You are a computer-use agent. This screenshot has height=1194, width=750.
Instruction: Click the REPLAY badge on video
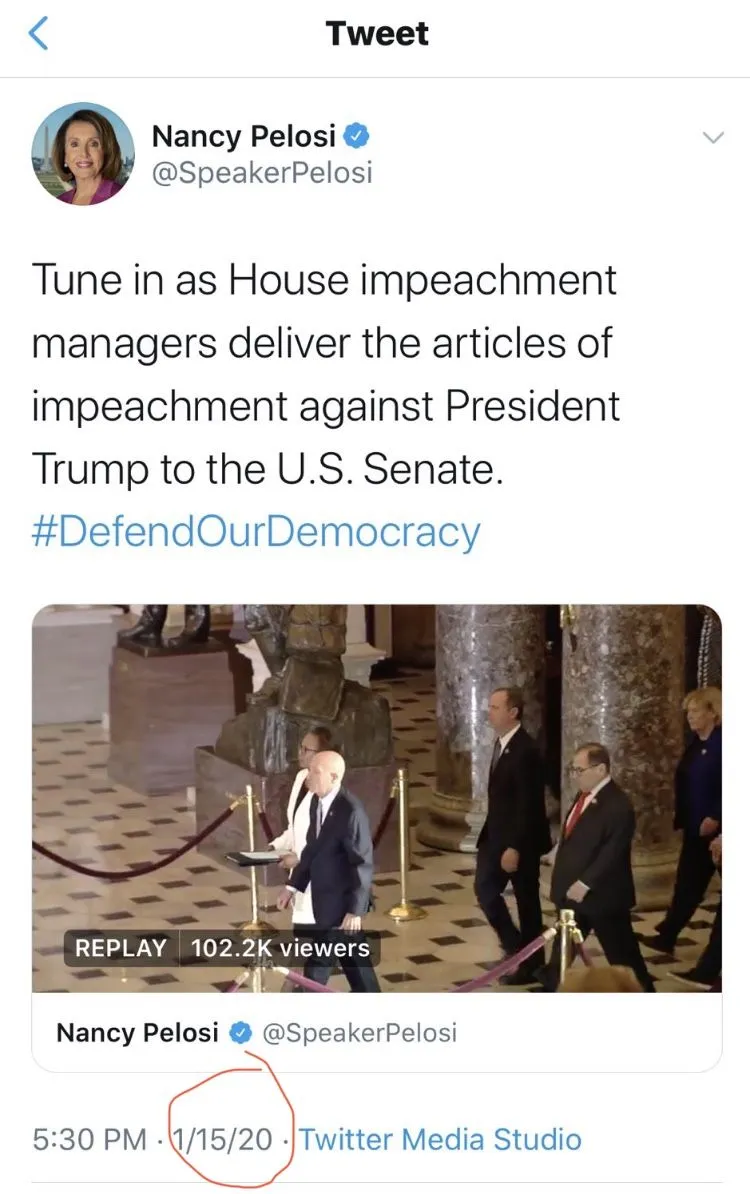point(120,948)
